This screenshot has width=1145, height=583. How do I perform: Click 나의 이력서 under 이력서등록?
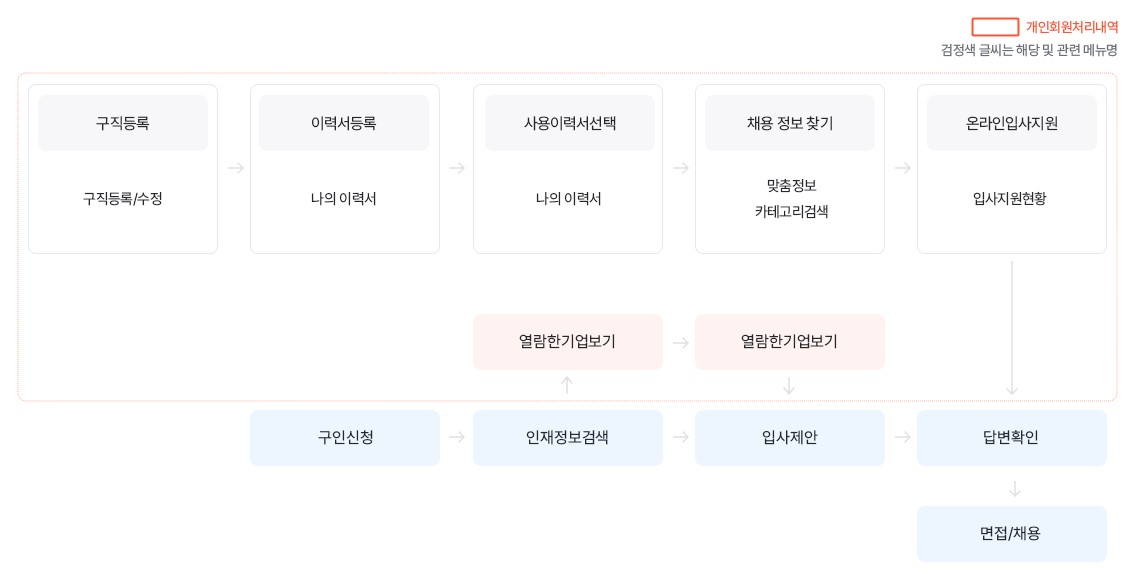(344, 198)
